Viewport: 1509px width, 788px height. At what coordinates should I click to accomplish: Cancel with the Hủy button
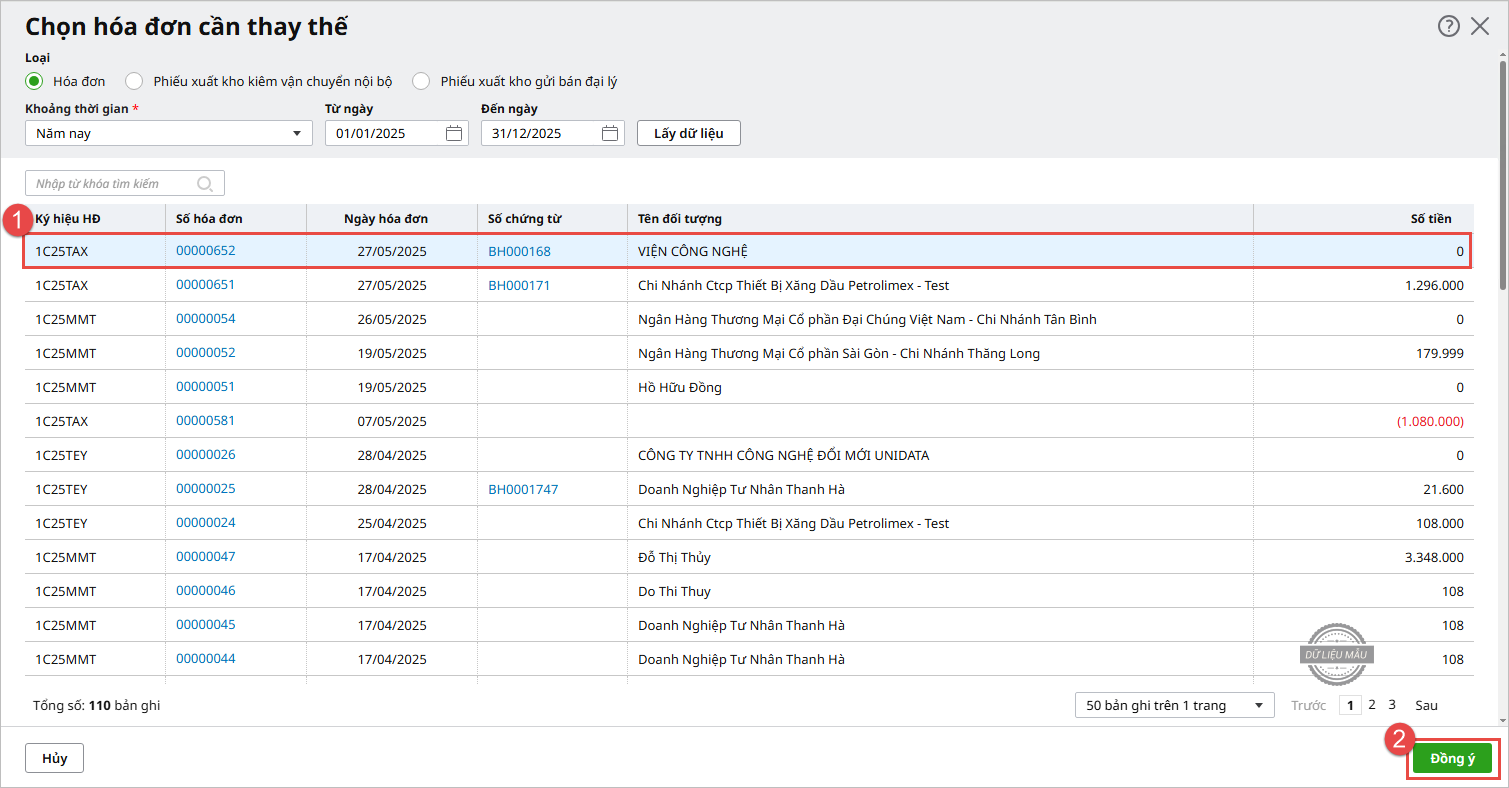point(54,759)
